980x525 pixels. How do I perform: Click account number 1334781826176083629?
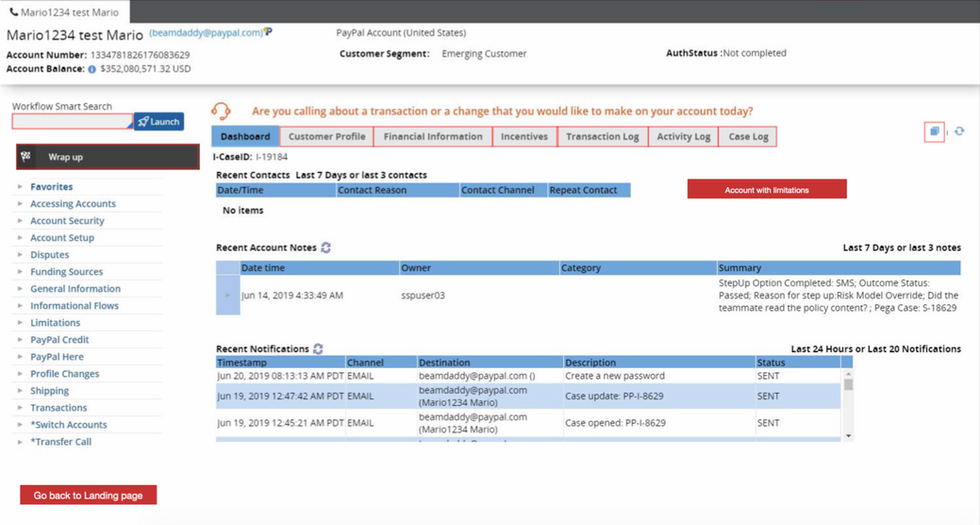pos(140,55)
